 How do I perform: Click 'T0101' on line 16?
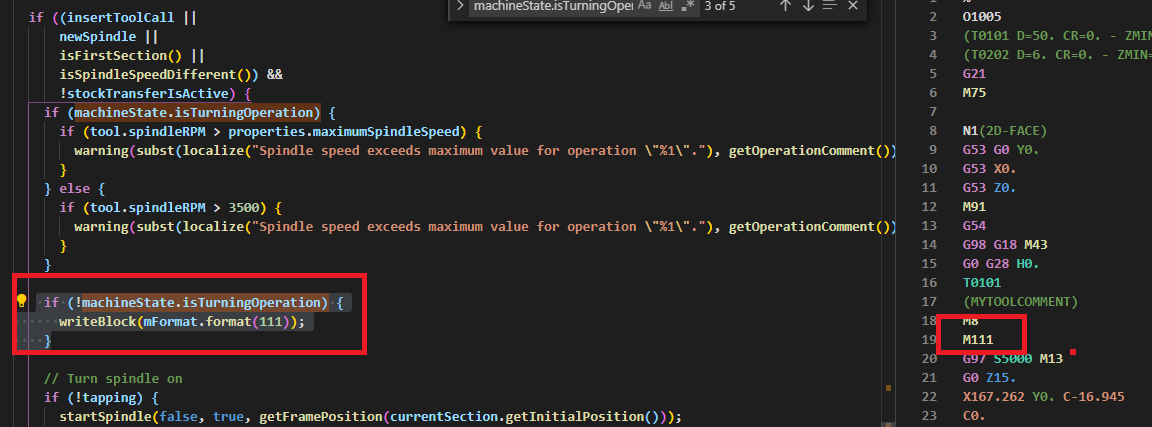[982, 283]
